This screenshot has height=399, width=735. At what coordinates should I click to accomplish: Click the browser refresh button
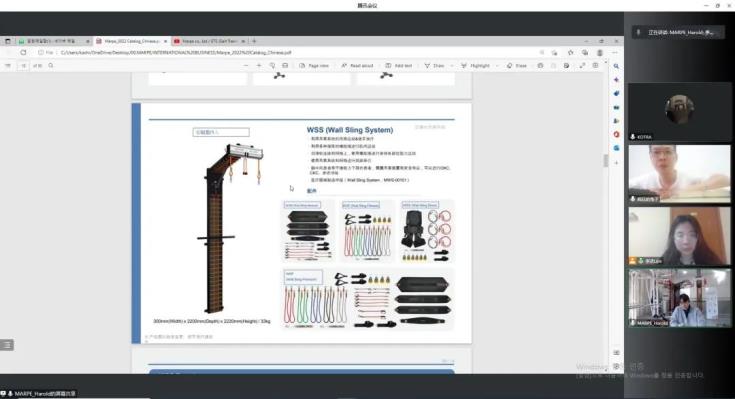tap(23, 53)
